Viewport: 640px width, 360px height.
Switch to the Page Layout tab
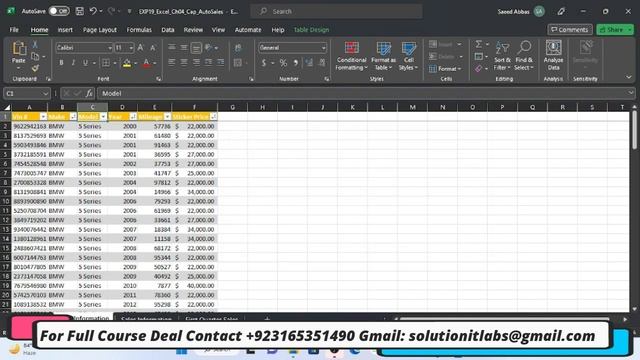click(100, 30)
